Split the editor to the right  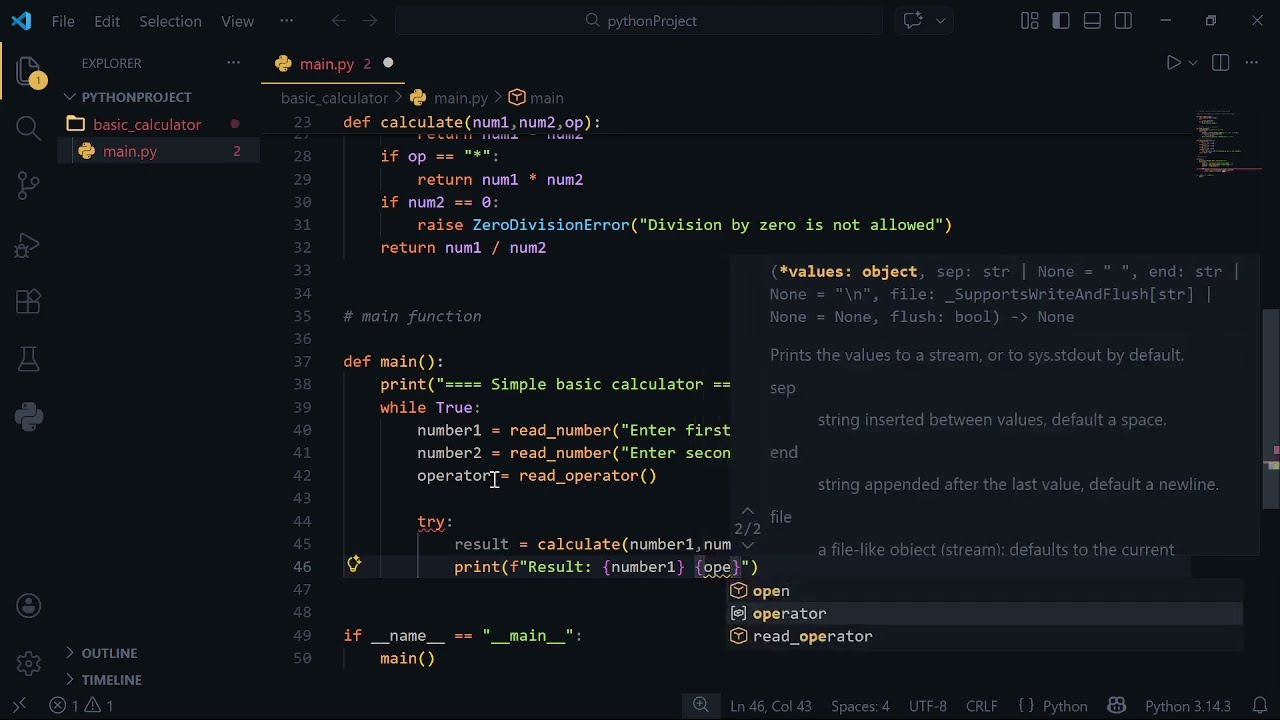point(1220,63)
